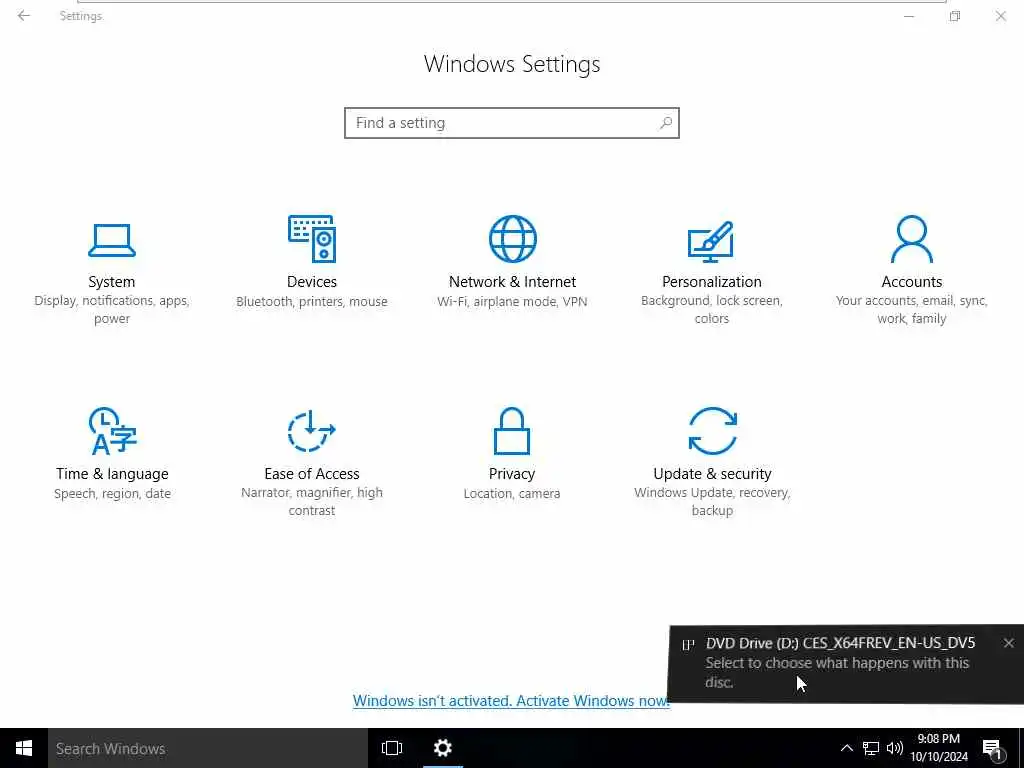Click 'Wi-Fi, airplane mode, VPN' description
The width and height of the screenshot is (1024, 768).
pos(512,301)
